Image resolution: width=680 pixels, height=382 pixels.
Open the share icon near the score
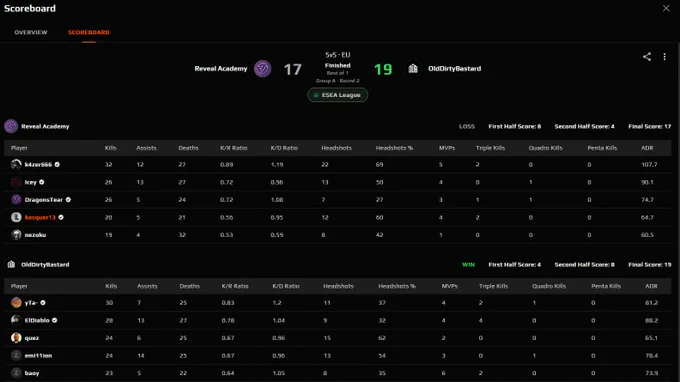(647, 57)
